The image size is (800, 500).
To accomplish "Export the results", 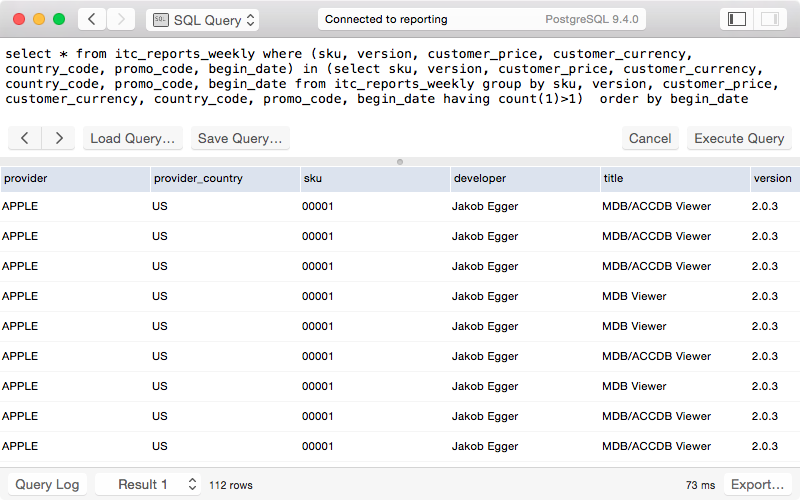I will tap(757, 484).
